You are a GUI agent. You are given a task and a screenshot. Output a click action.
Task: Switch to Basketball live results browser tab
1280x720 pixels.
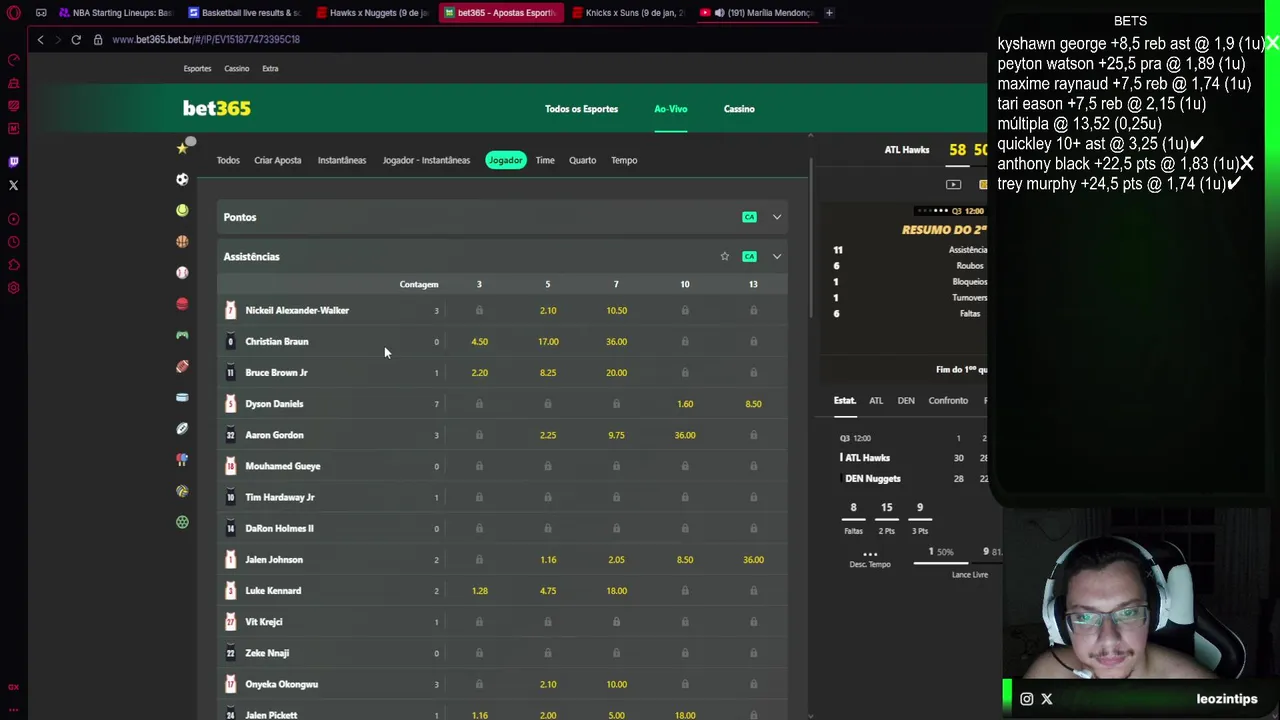click(243, 13)
